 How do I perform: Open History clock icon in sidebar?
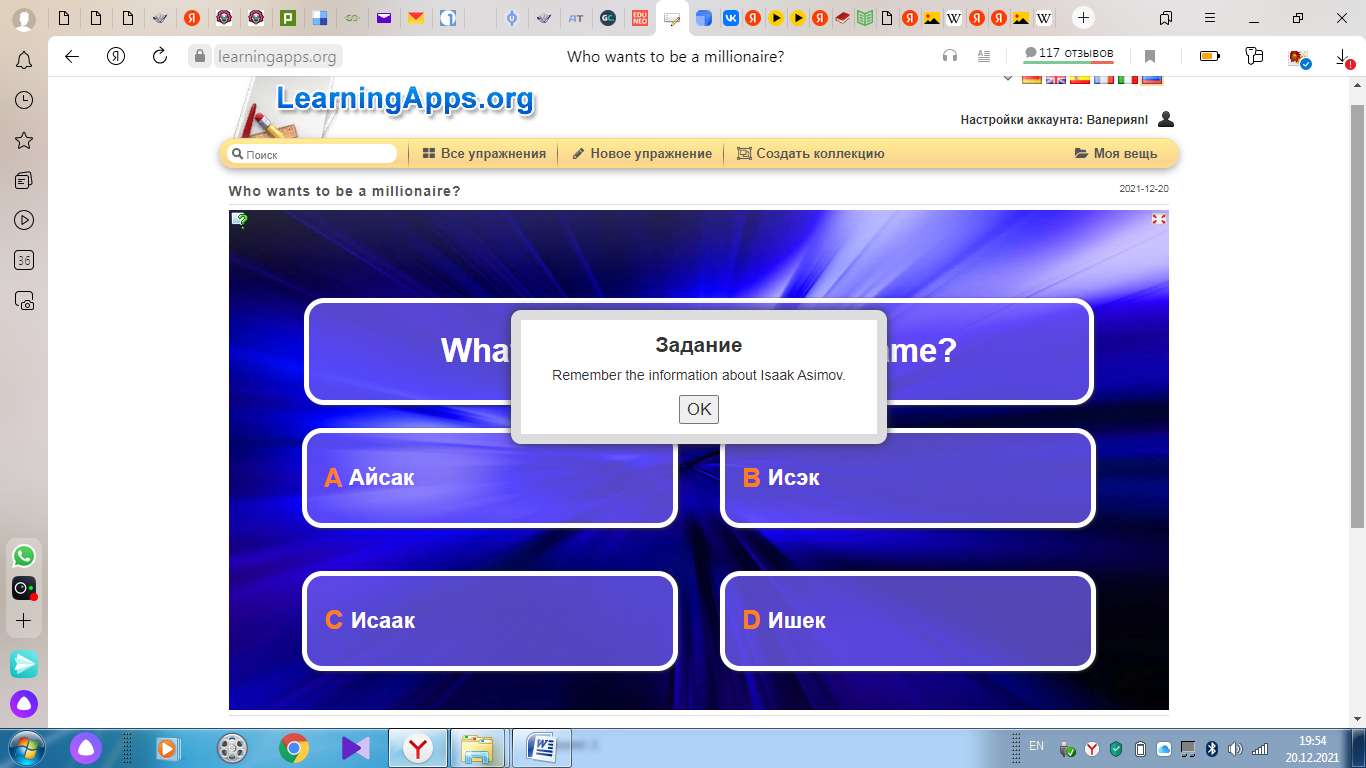coord(24,100)
